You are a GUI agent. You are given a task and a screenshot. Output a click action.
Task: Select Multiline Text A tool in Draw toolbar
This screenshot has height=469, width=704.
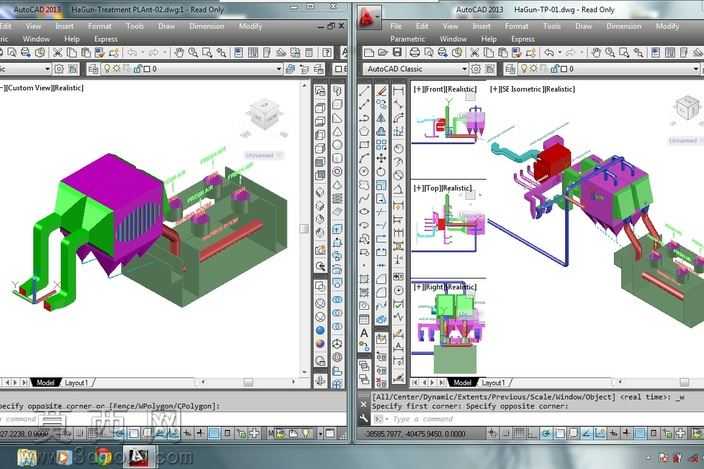[364, 333]
